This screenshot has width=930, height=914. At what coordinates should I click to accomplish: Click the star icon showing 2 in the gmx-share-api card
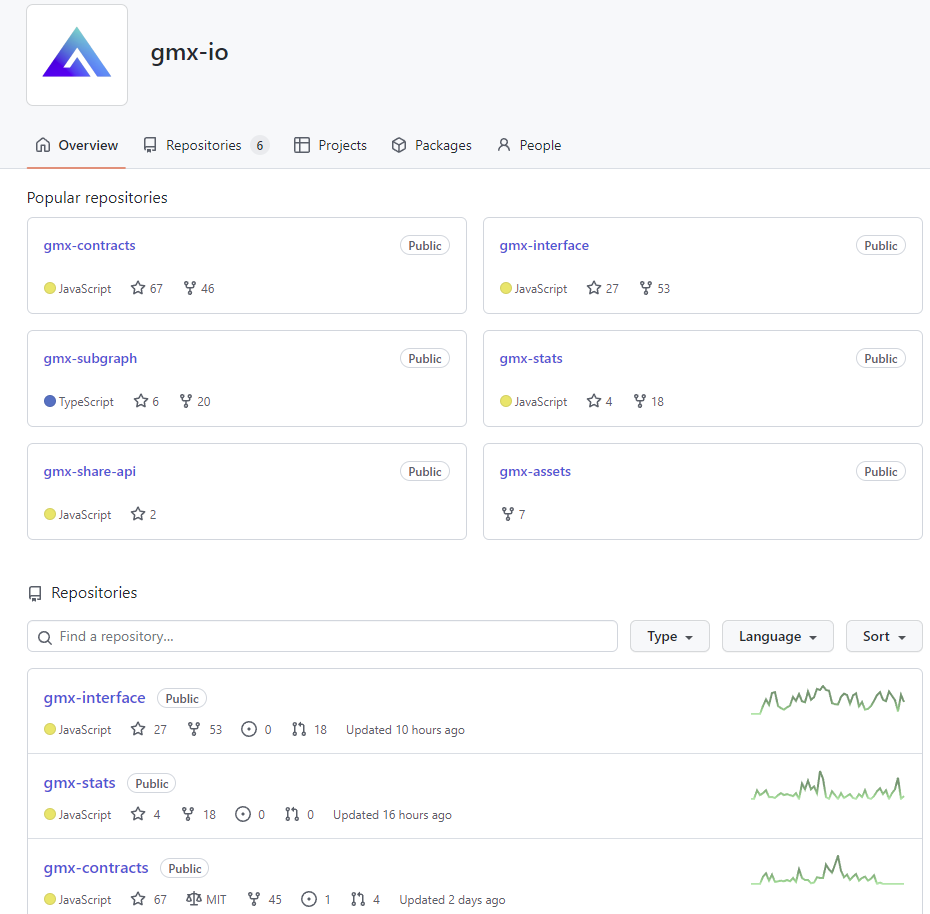click(x=138, y=514)
